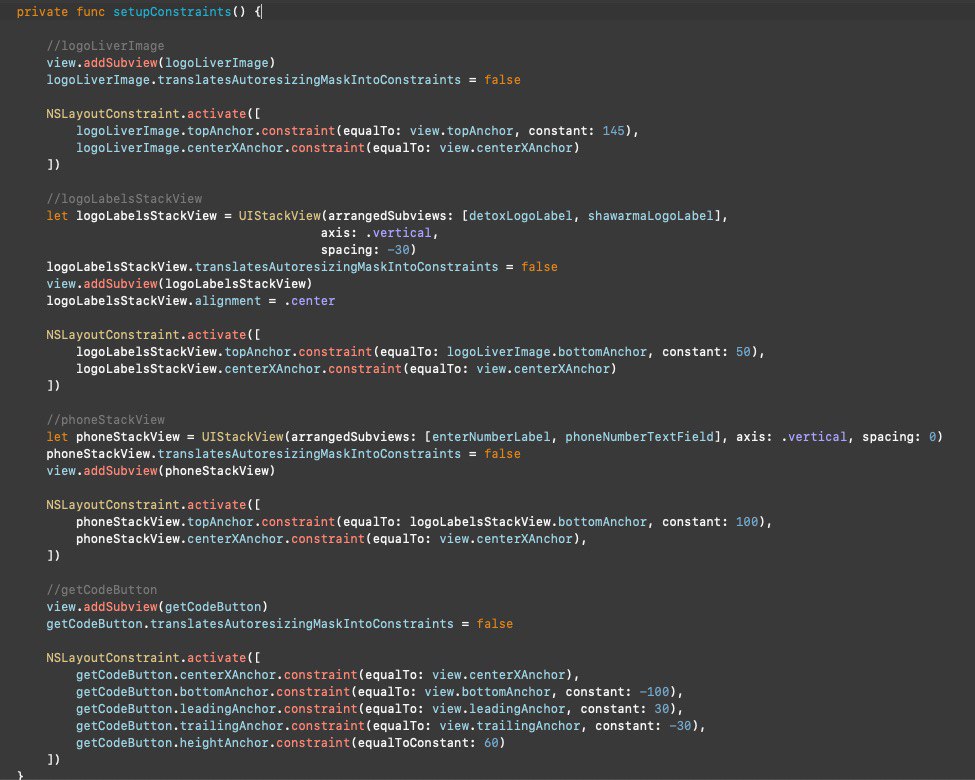Image resolution: width=975 pixels, height=780 pixels.
Task: Click the let keyword before phoneStackView
Action: coord(57,436)
